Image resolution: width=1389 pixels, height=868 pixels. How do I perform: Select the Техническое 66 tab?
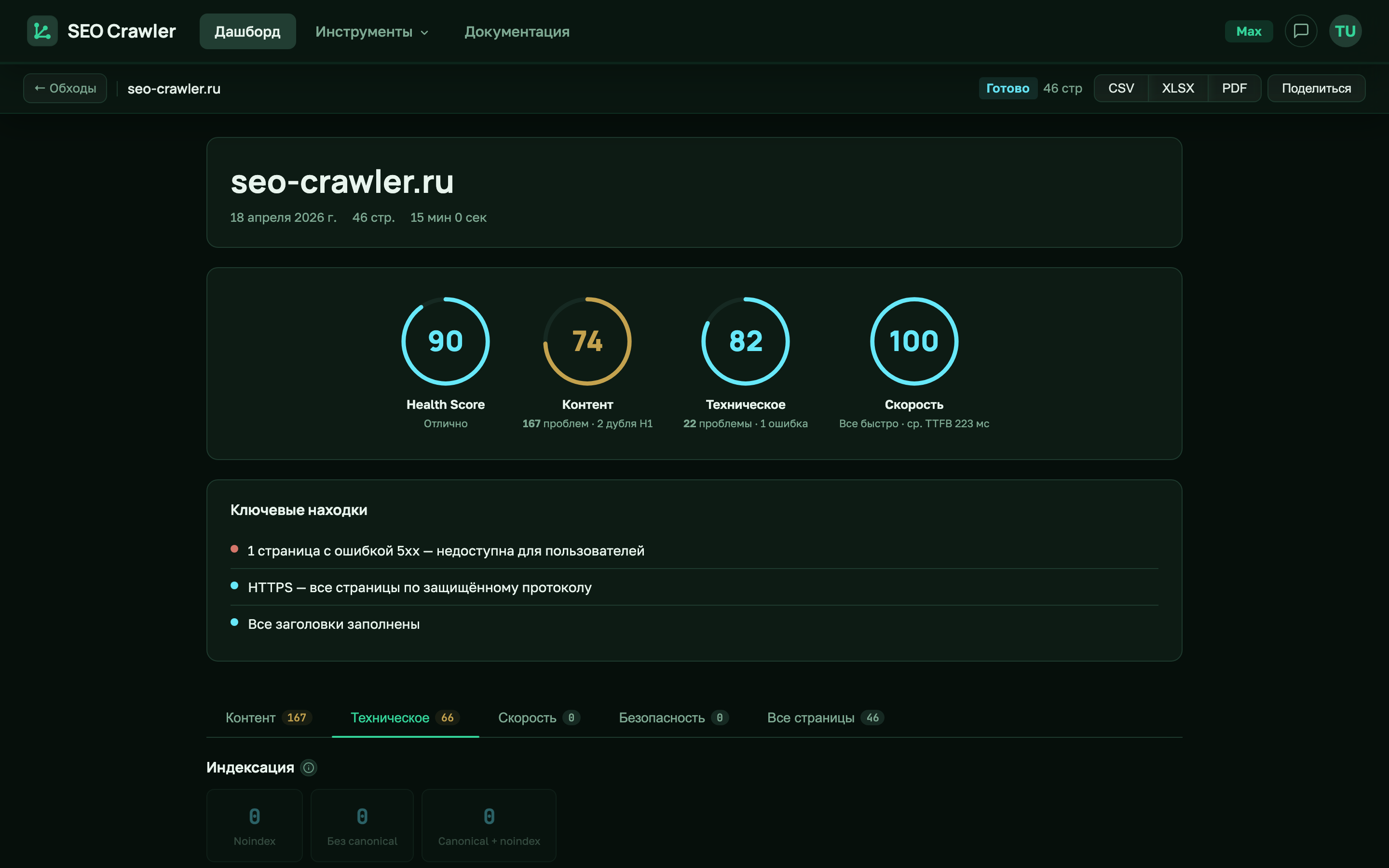pos(405,718)
